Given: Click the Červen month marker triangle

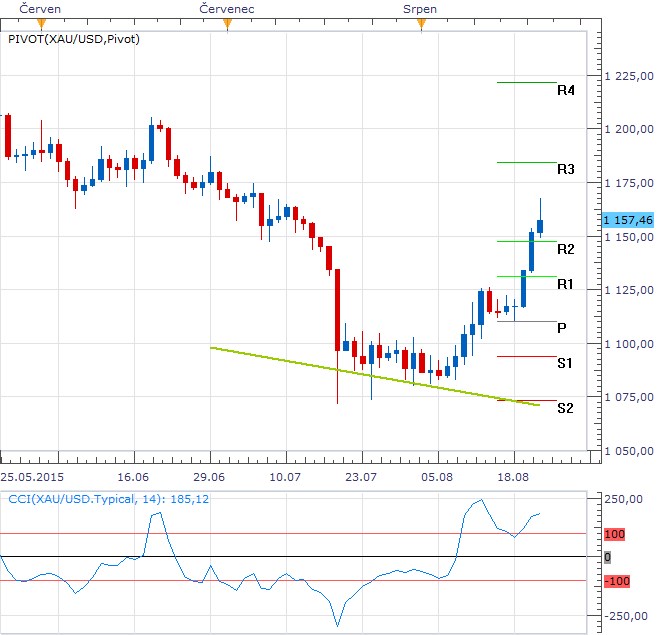Looking at the screenshot, I should [41, 24].
